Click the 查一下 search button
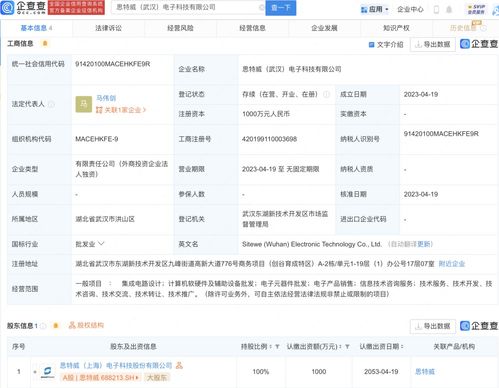 281,7
